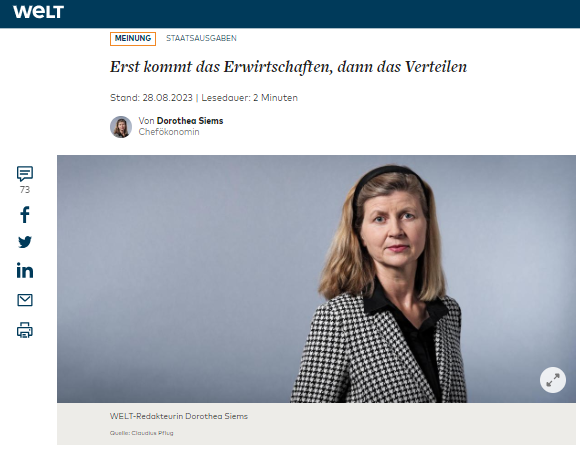This screenshot has width=580, height=452.
Task: Click the comment count 73
Action: click(25, 190)
